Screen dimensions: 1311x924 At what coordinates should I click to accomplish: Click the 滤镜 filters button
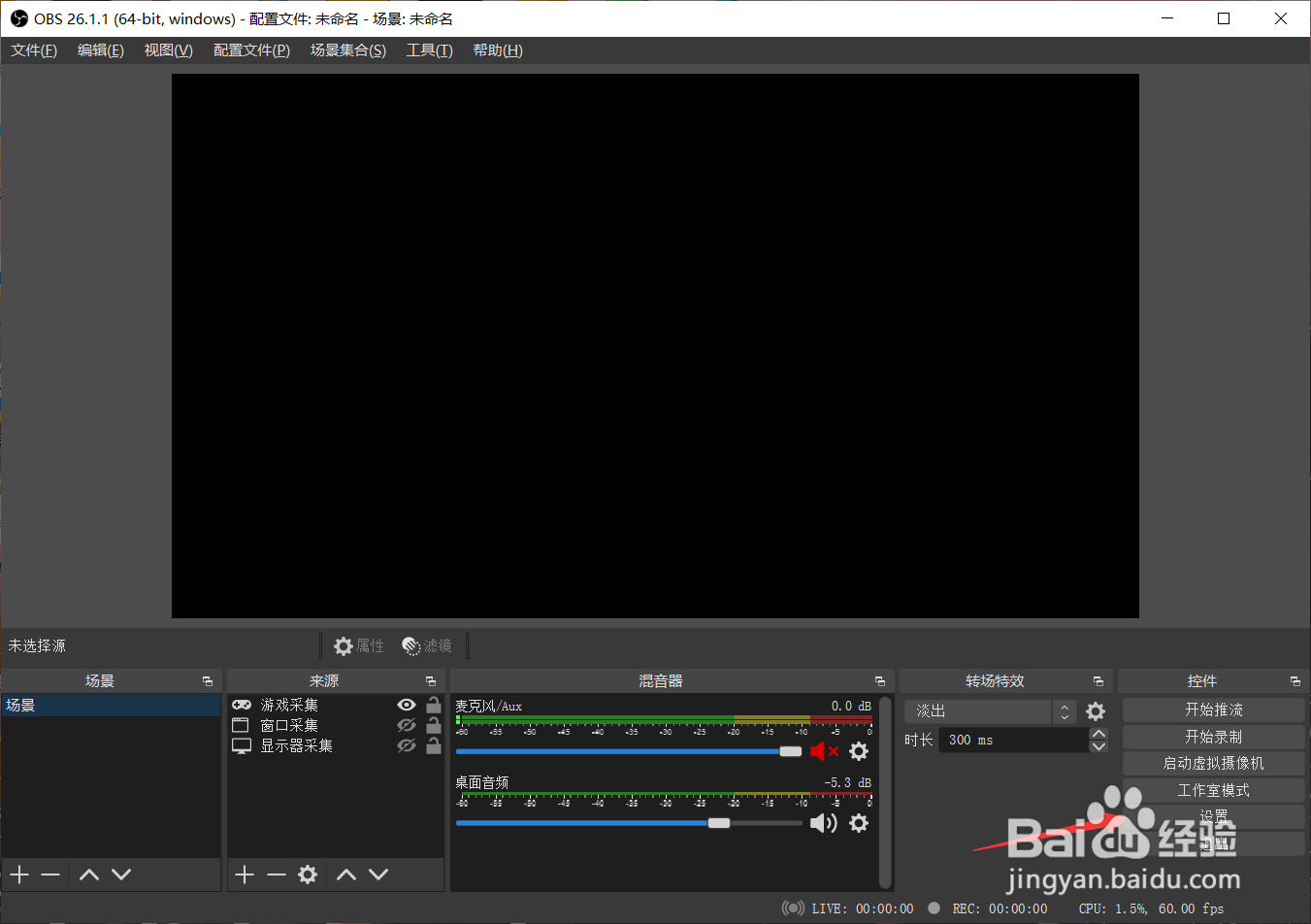point(427,645)
